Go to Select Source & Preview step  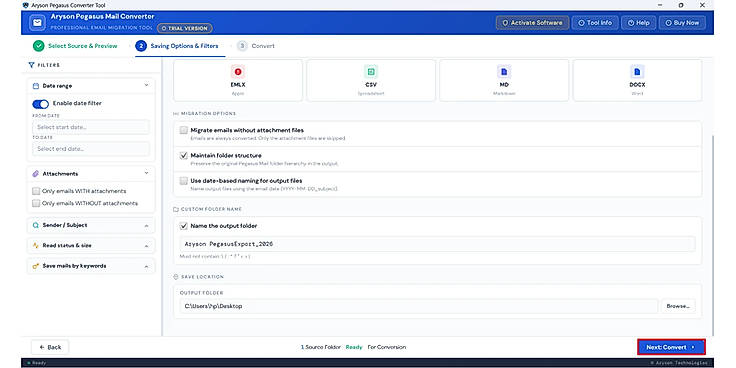75,46
